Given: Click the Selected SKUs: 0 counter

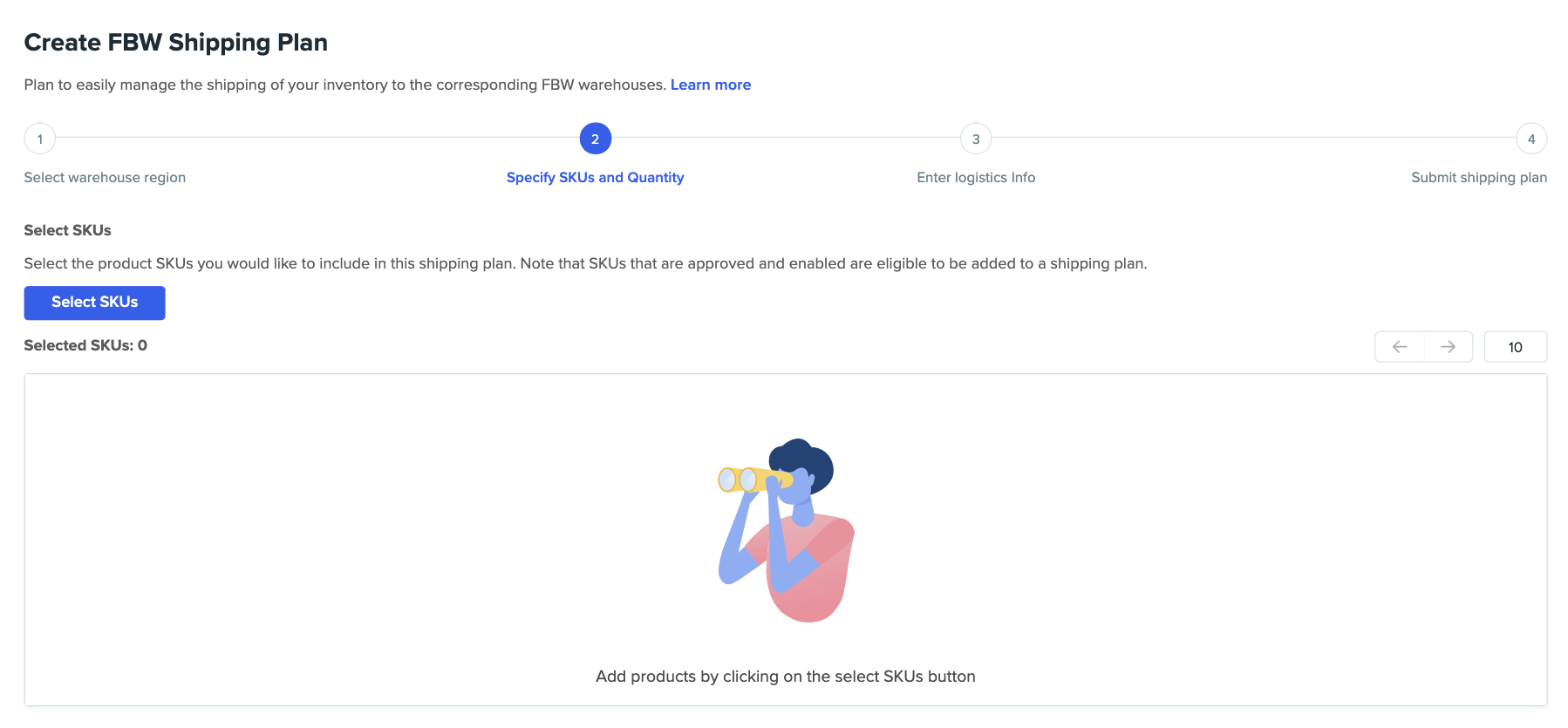Looking at the screenshot, I should tap(85, 345).
